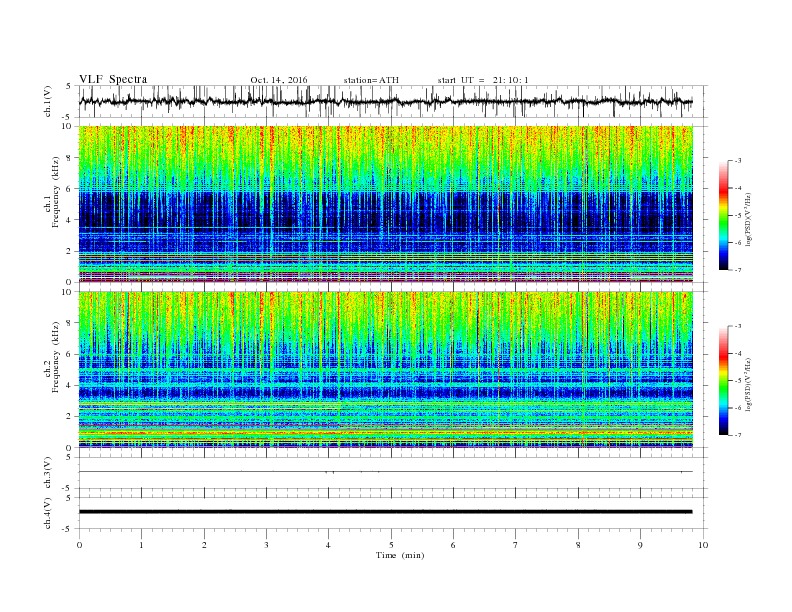Select the date text "Oct. 14, 2016"
792x612 pixels.
pos(278,80)
